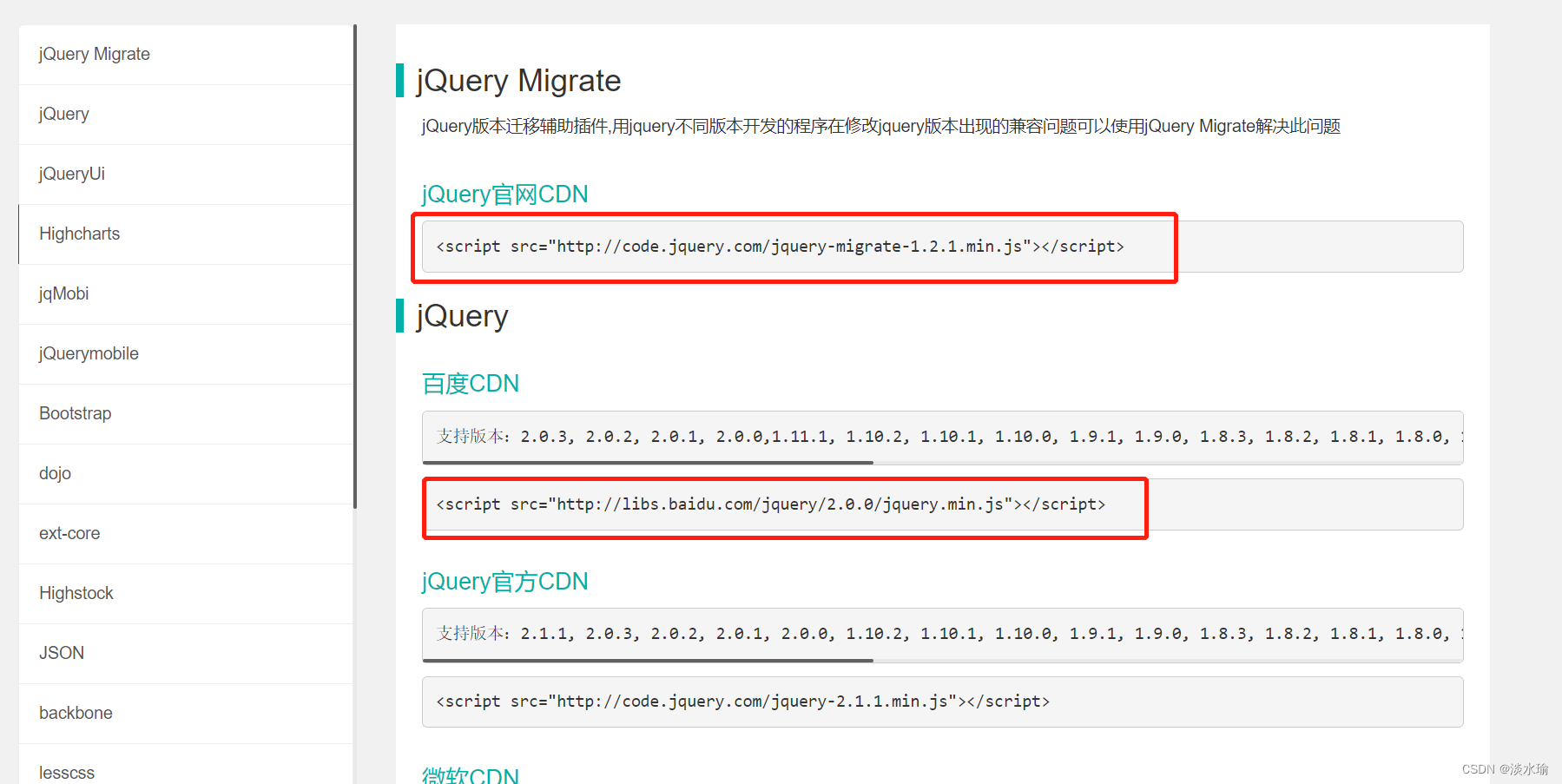Click the sidebar vertical scrollbar
Image resolution: width=1562 pixels, height=784 pixels.
[x=355, y=267]
